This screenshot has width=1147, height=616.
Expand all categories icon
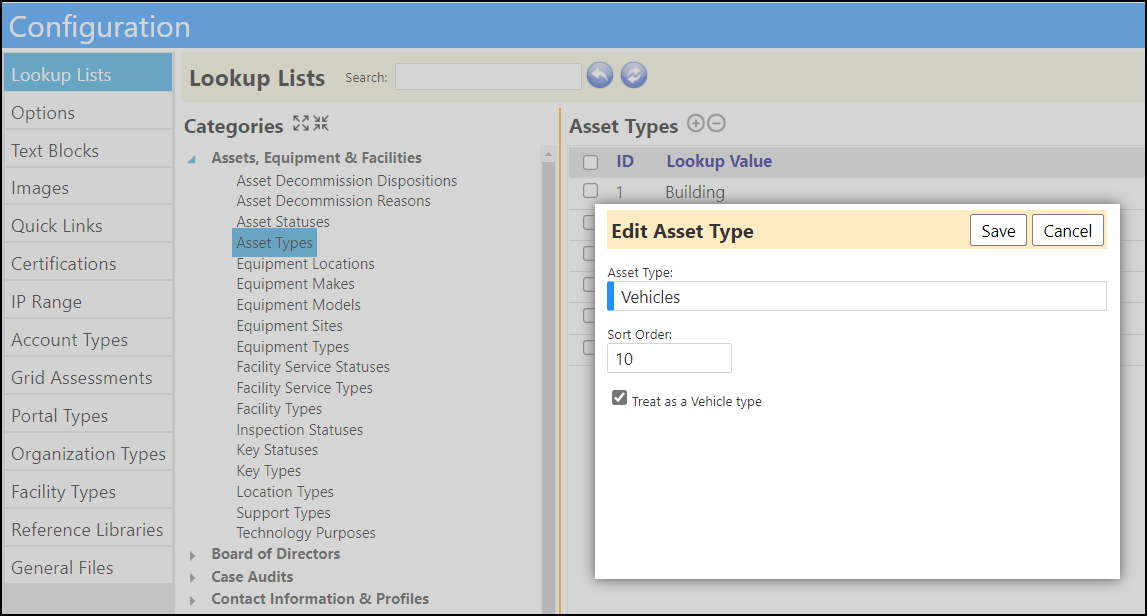coord(301,124)
